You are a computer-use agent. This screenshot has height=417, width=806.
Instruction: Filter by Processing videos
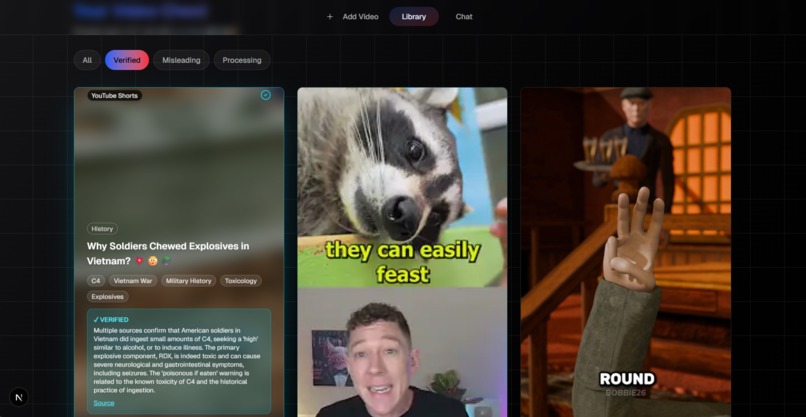242,60
